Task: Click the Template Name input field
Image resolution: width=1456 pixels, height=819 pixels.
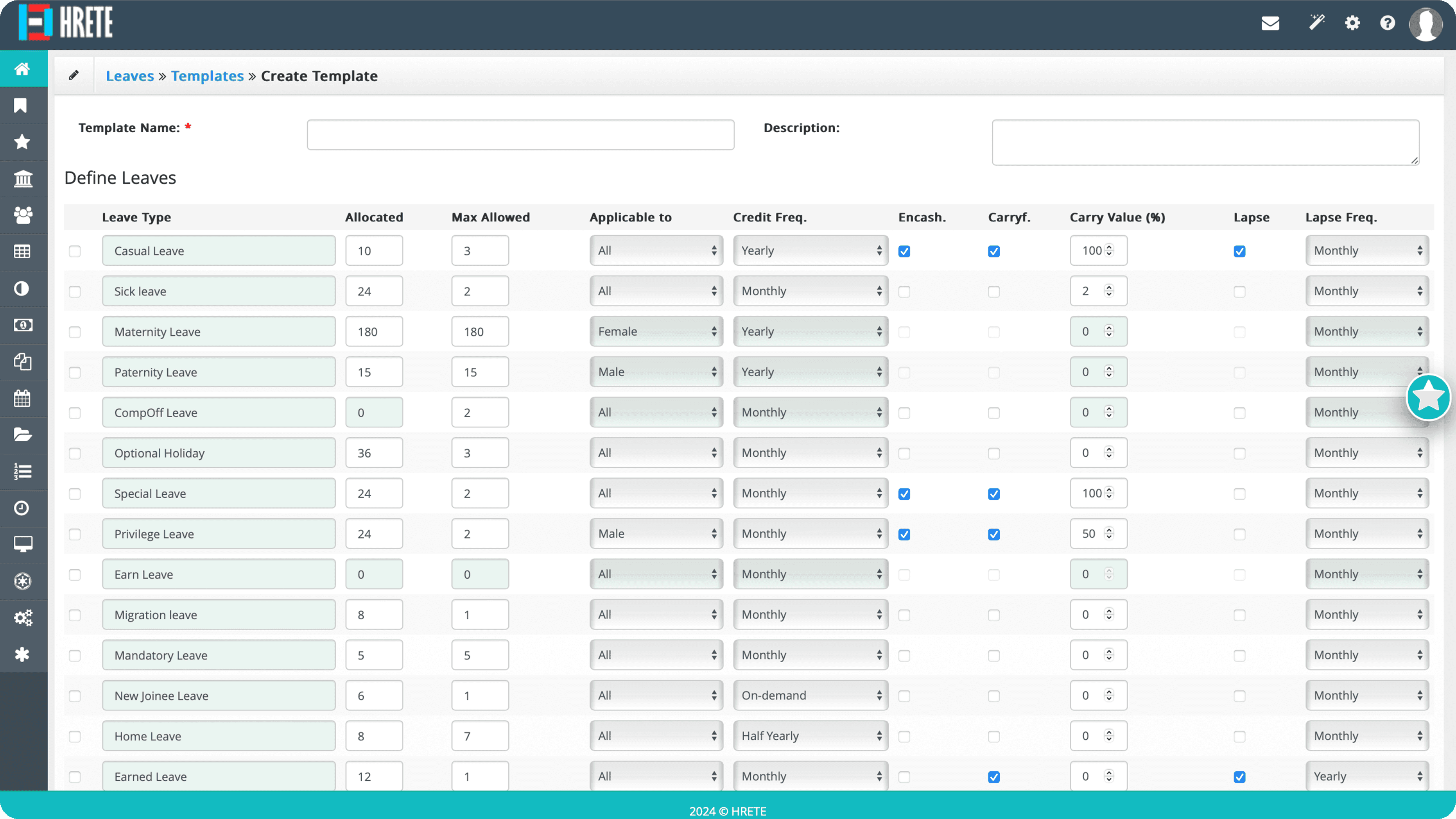Action: (x=520, y=134)
